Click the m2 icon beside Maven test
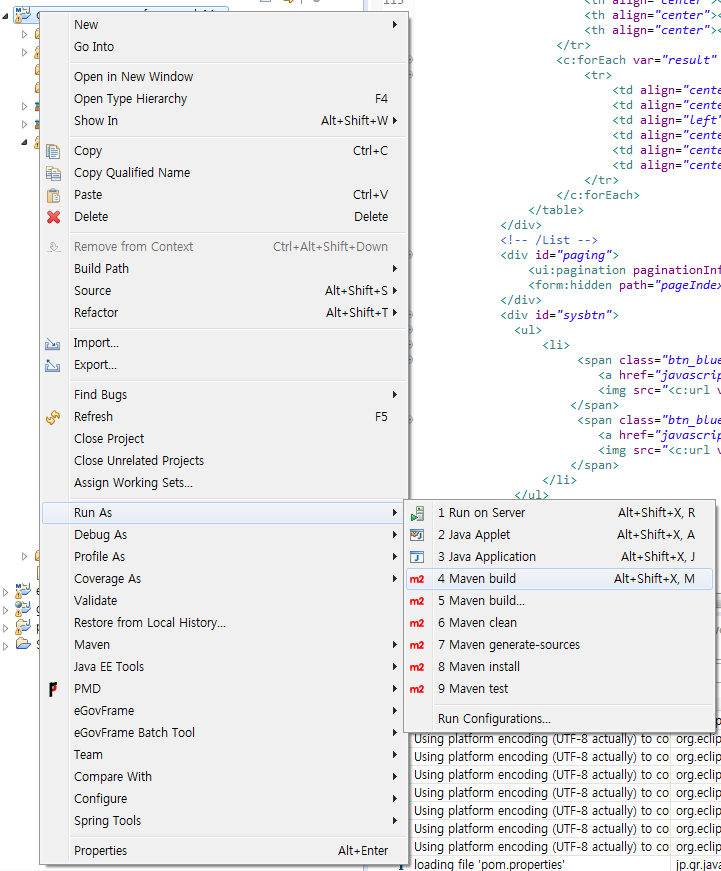 [417, 689]
